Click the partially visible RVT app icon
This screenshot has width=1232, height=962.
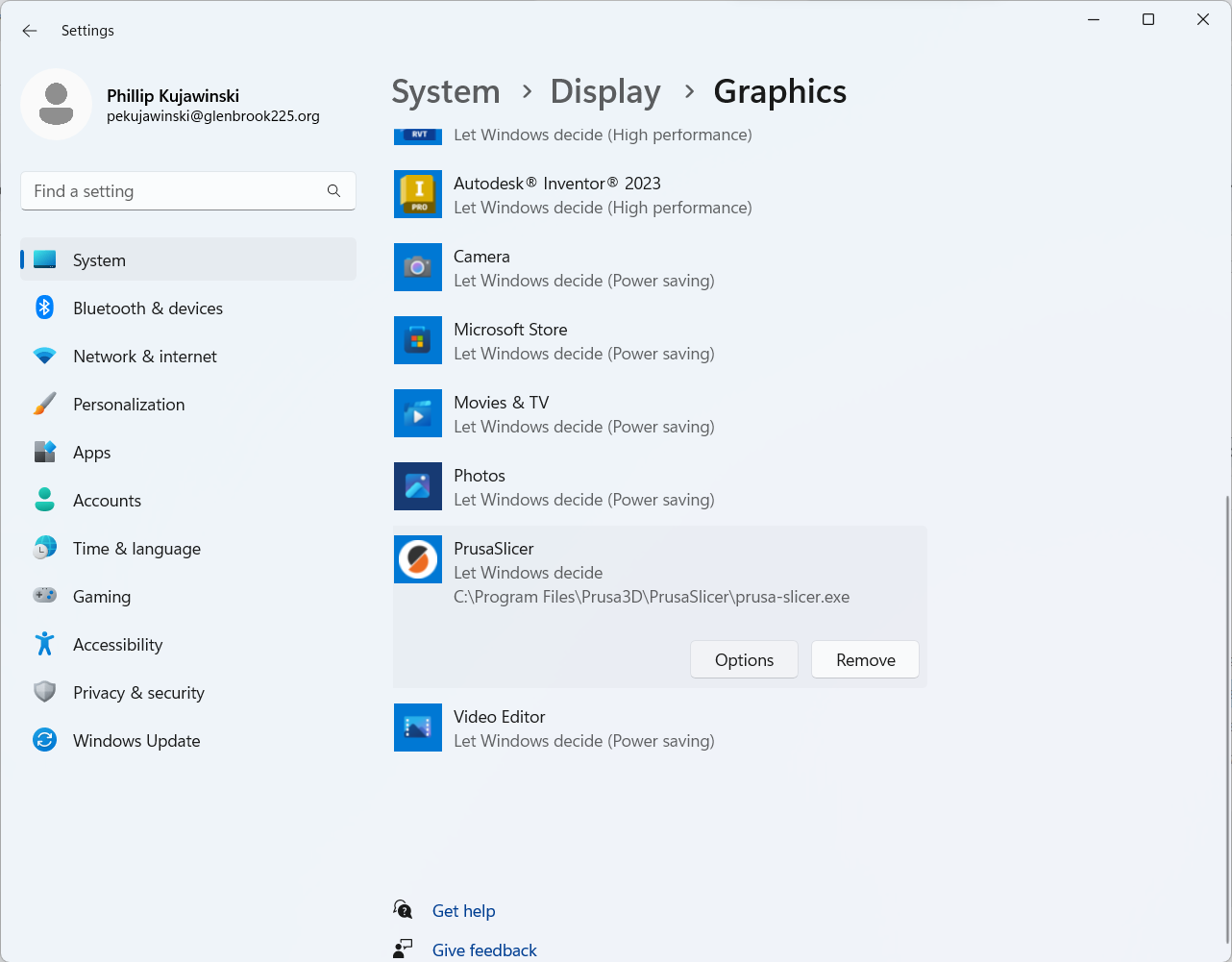[x=418, y=136]
